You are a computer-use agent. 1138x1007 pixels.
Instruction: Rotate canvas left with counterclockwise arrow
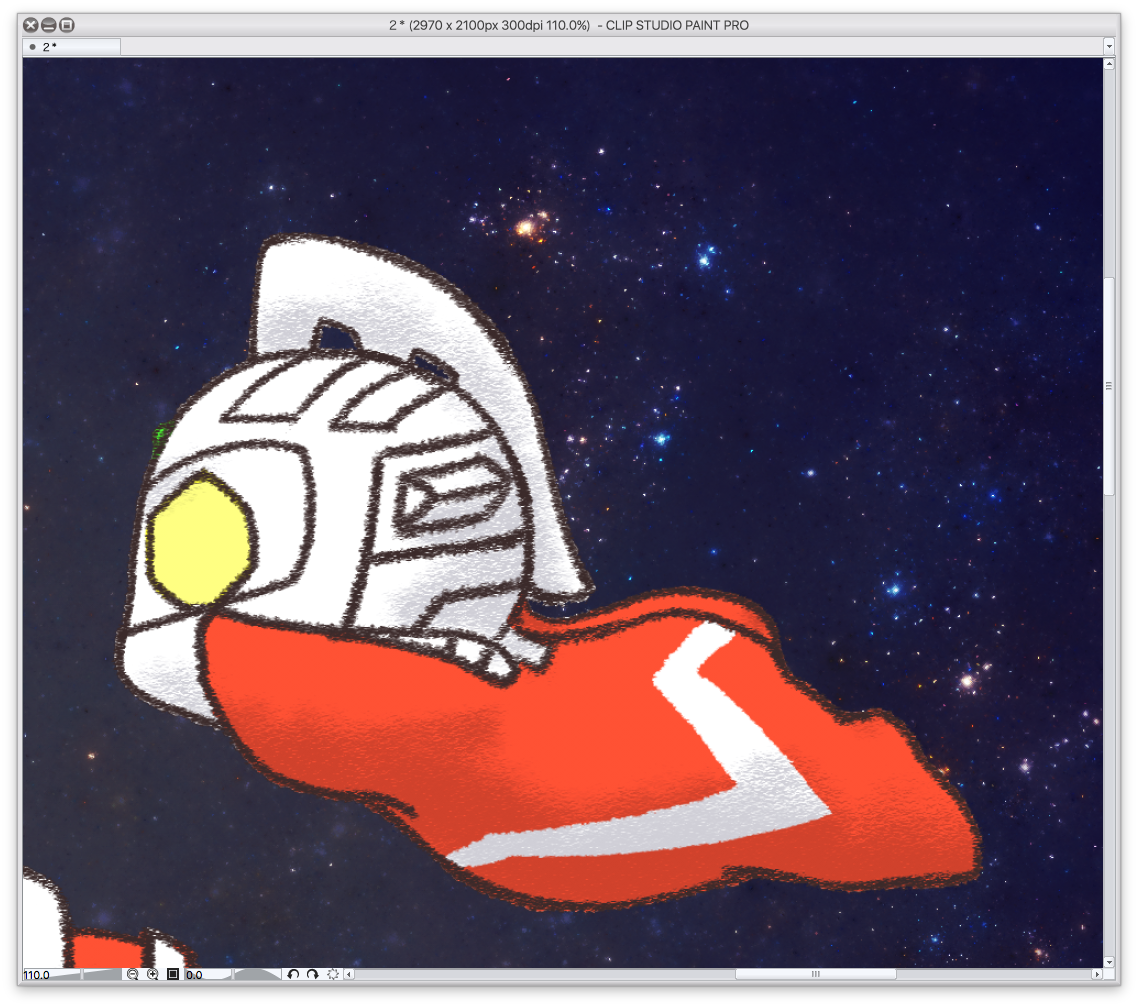click(293, 974)
